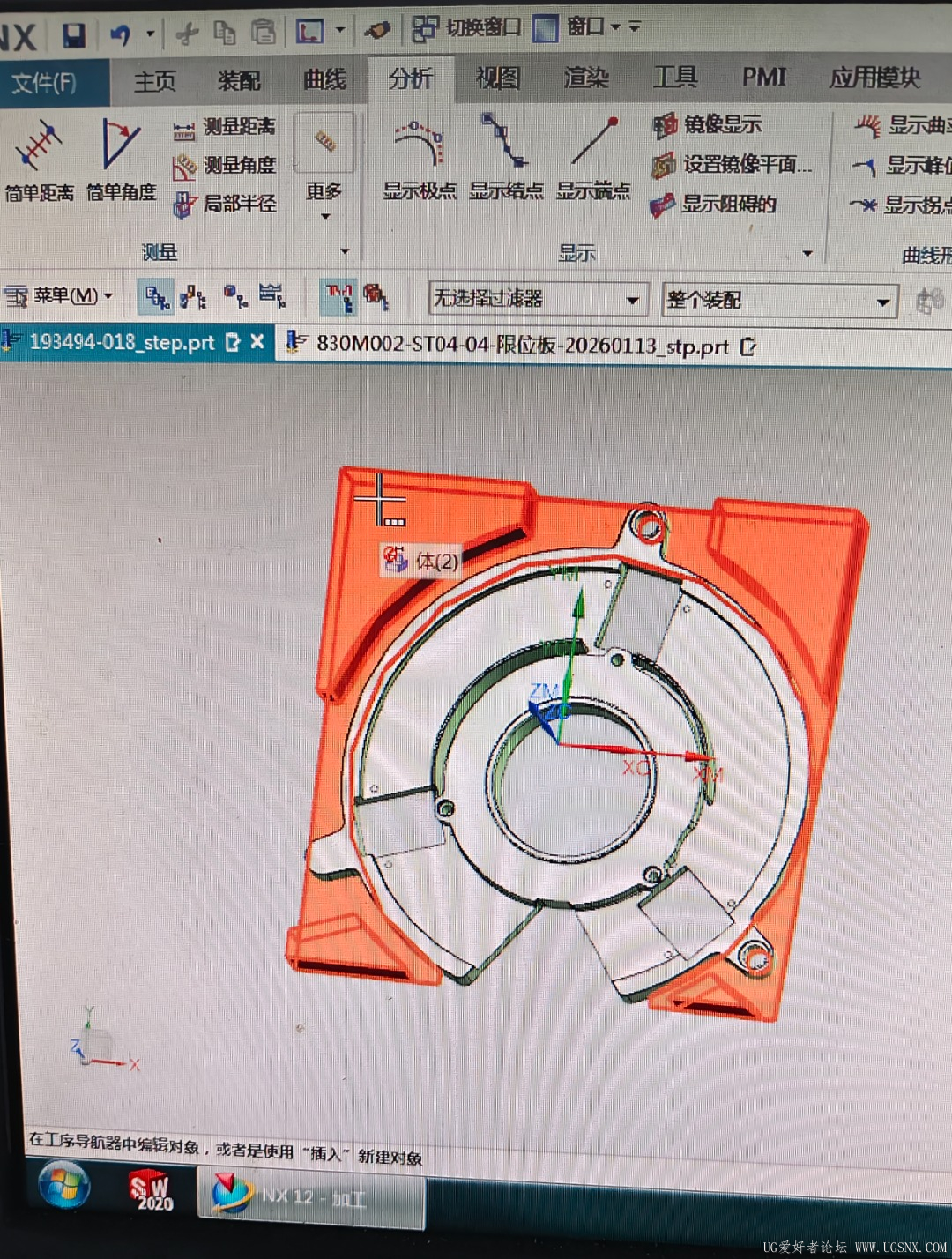
Task: Toggle 显示结点 show knots
Action: pyautogui.click(x=506, y=159)
